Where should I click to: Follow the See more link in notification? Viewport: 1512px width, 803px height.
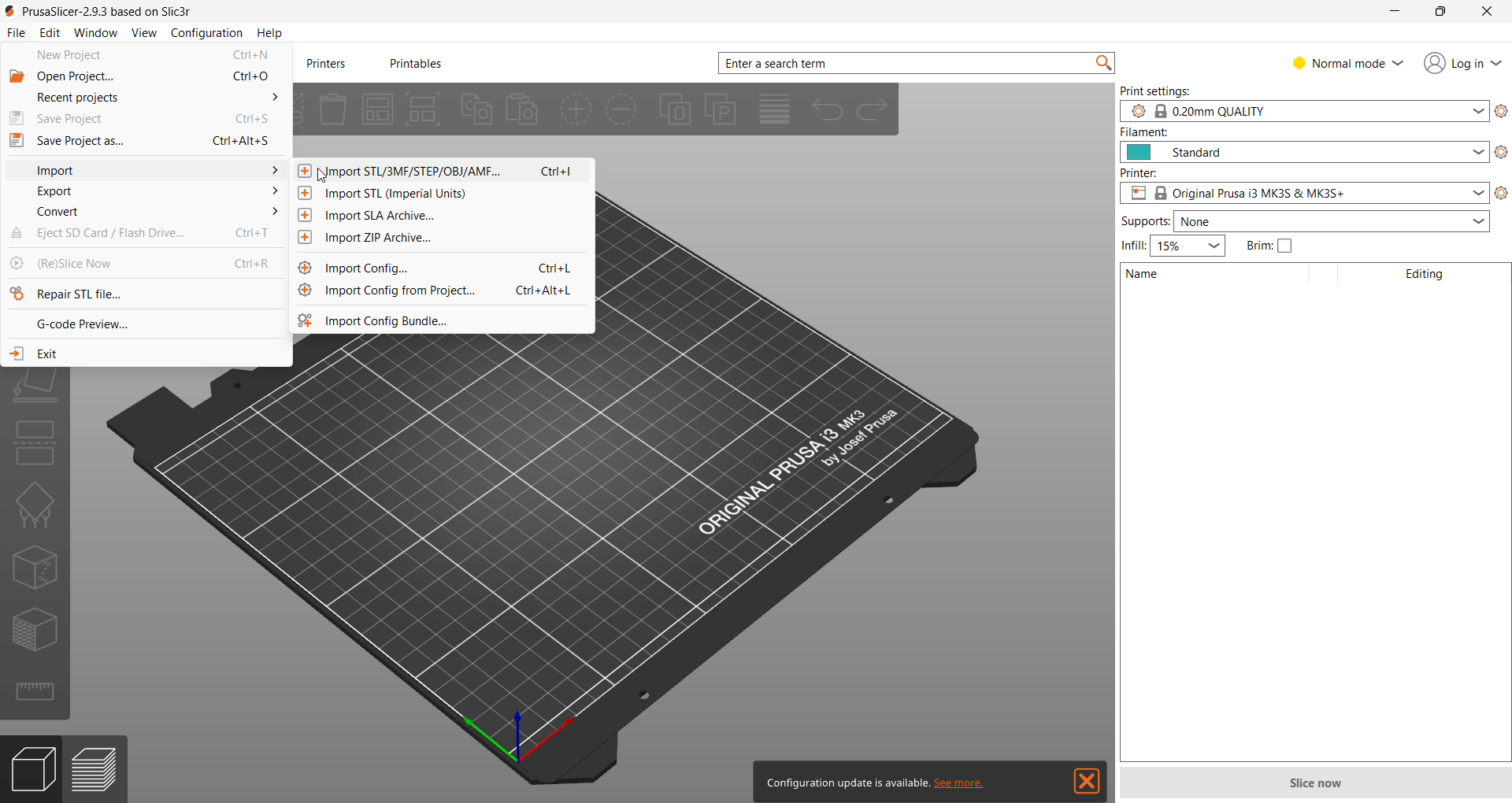point(958,783)
